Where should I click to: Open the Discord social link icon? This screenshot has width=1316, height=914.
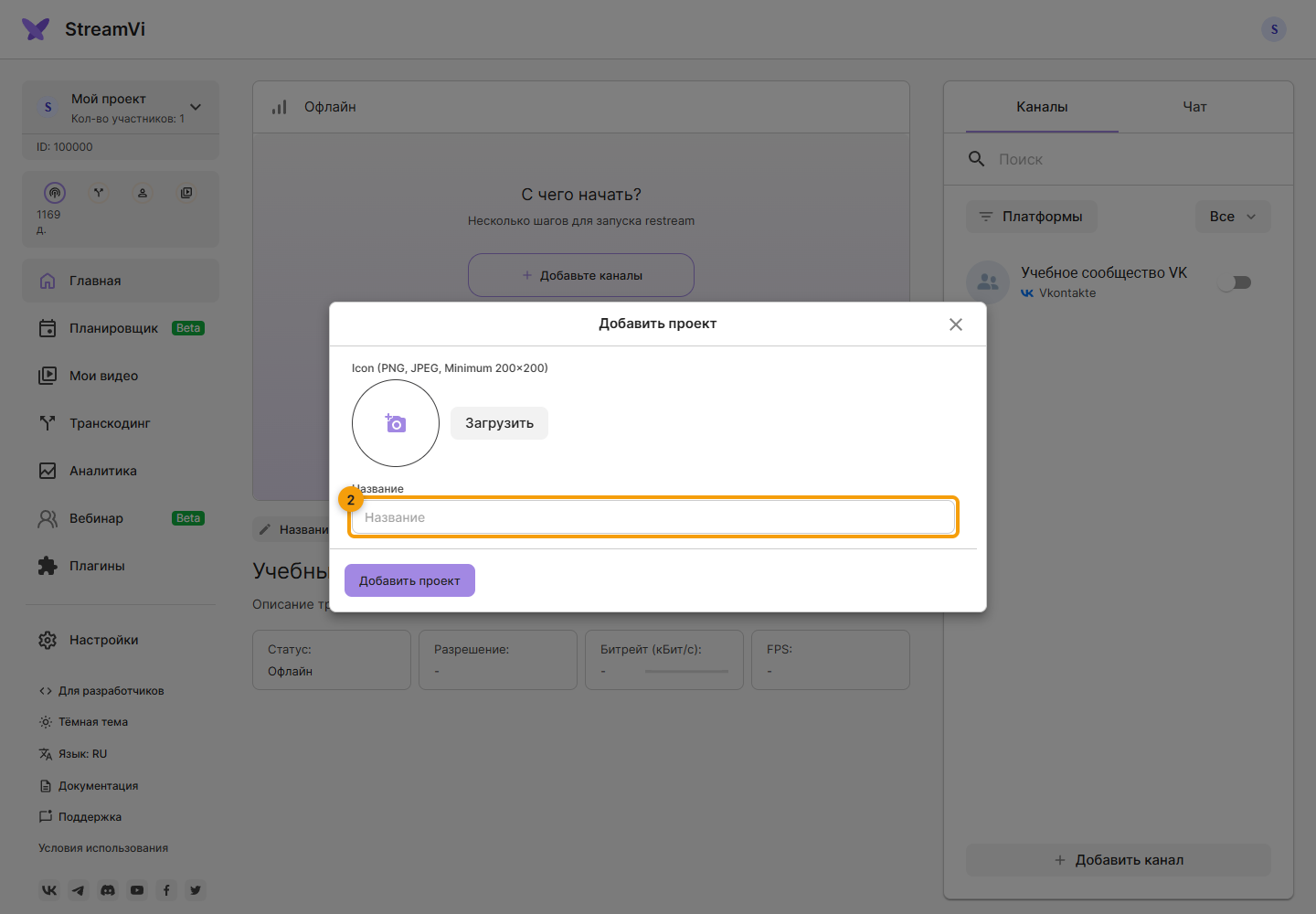click(108, 890)
